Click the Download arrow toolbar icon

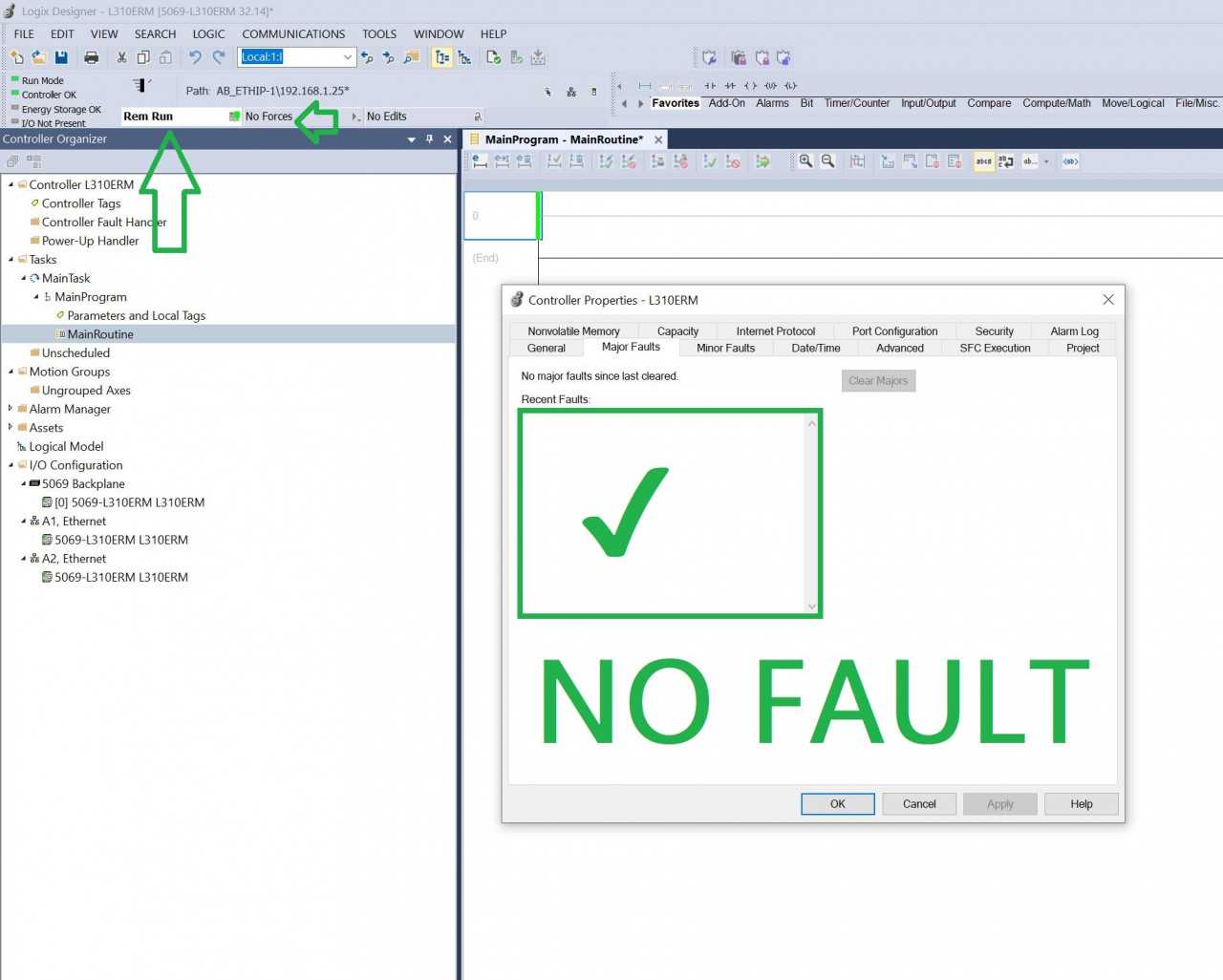tap(539, 57)
